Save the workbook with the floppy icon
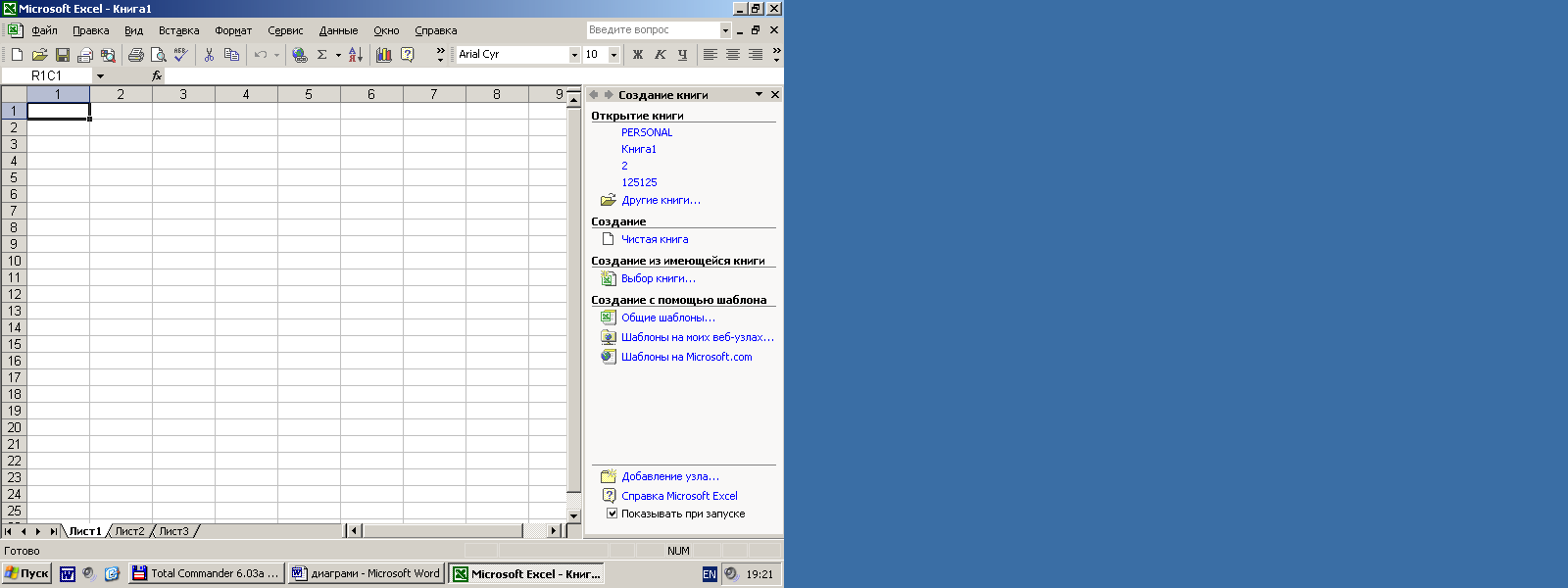The width and height of the screenshot is (1568, 588). pos(62,55)
